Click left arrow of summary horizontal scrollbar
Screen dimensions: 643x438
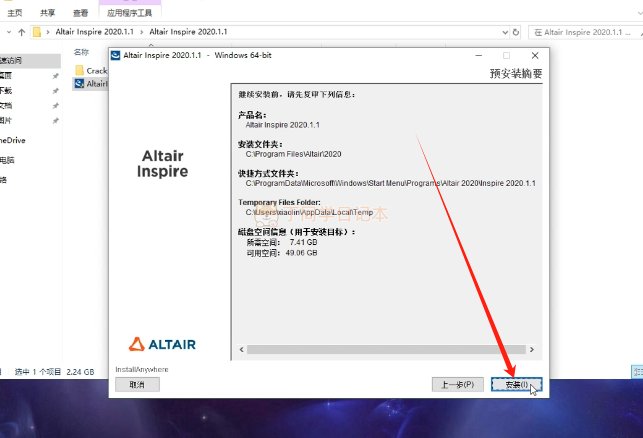[x=242, y=349]
